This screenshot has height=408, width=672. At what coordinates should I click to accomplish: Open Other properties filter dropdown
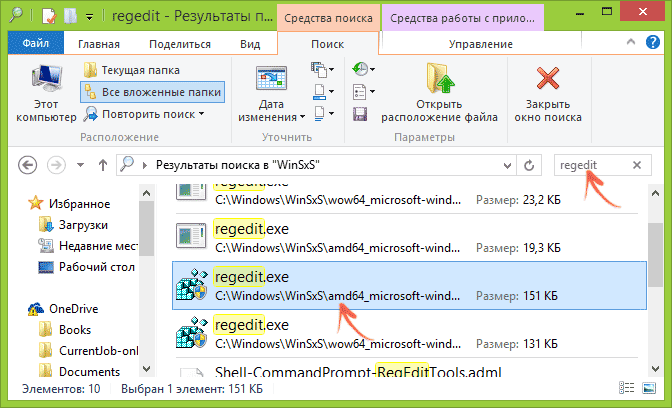coord(324,114)
